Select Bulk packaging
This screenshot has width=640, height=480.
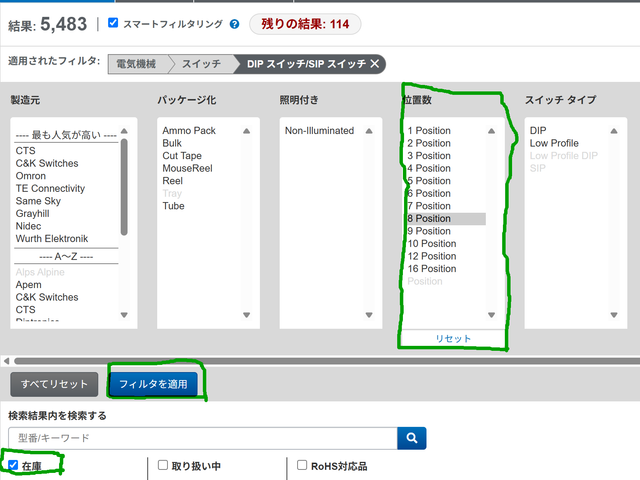click(172, 143)
